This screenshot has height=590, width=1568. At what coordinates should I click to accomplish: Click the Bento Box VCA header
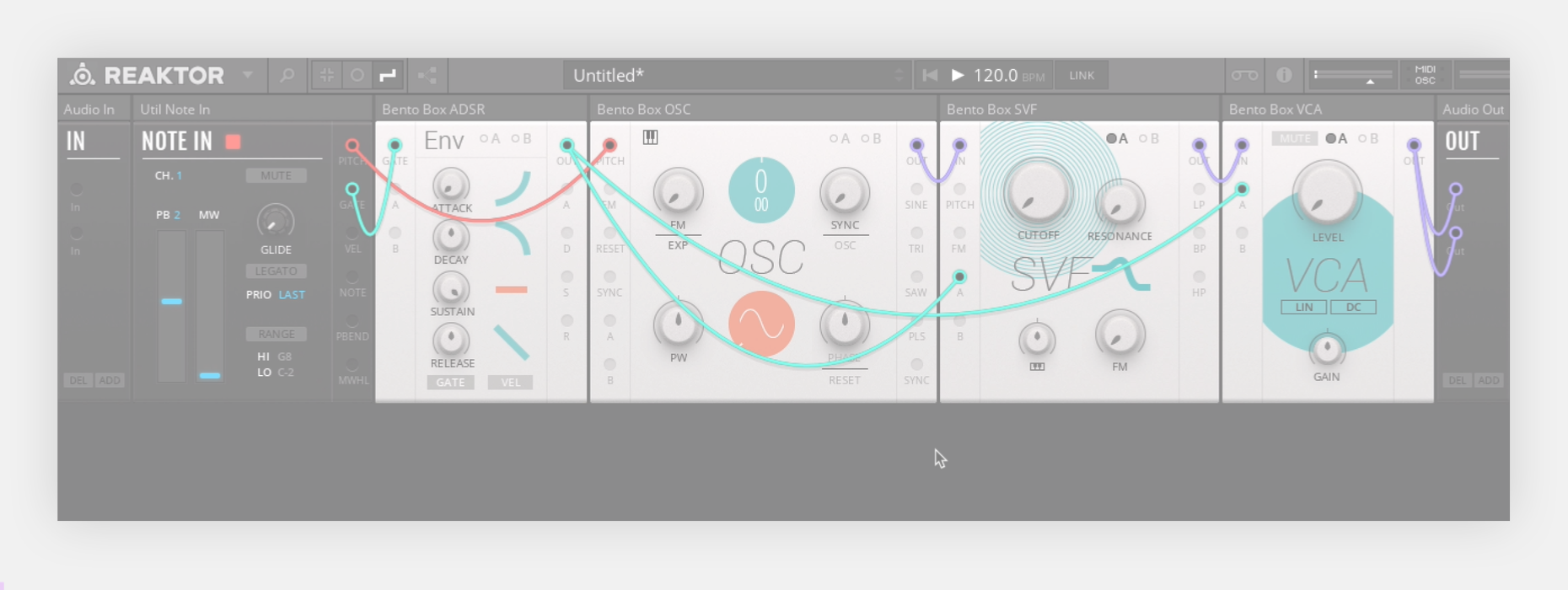(x=1328, y=109)
